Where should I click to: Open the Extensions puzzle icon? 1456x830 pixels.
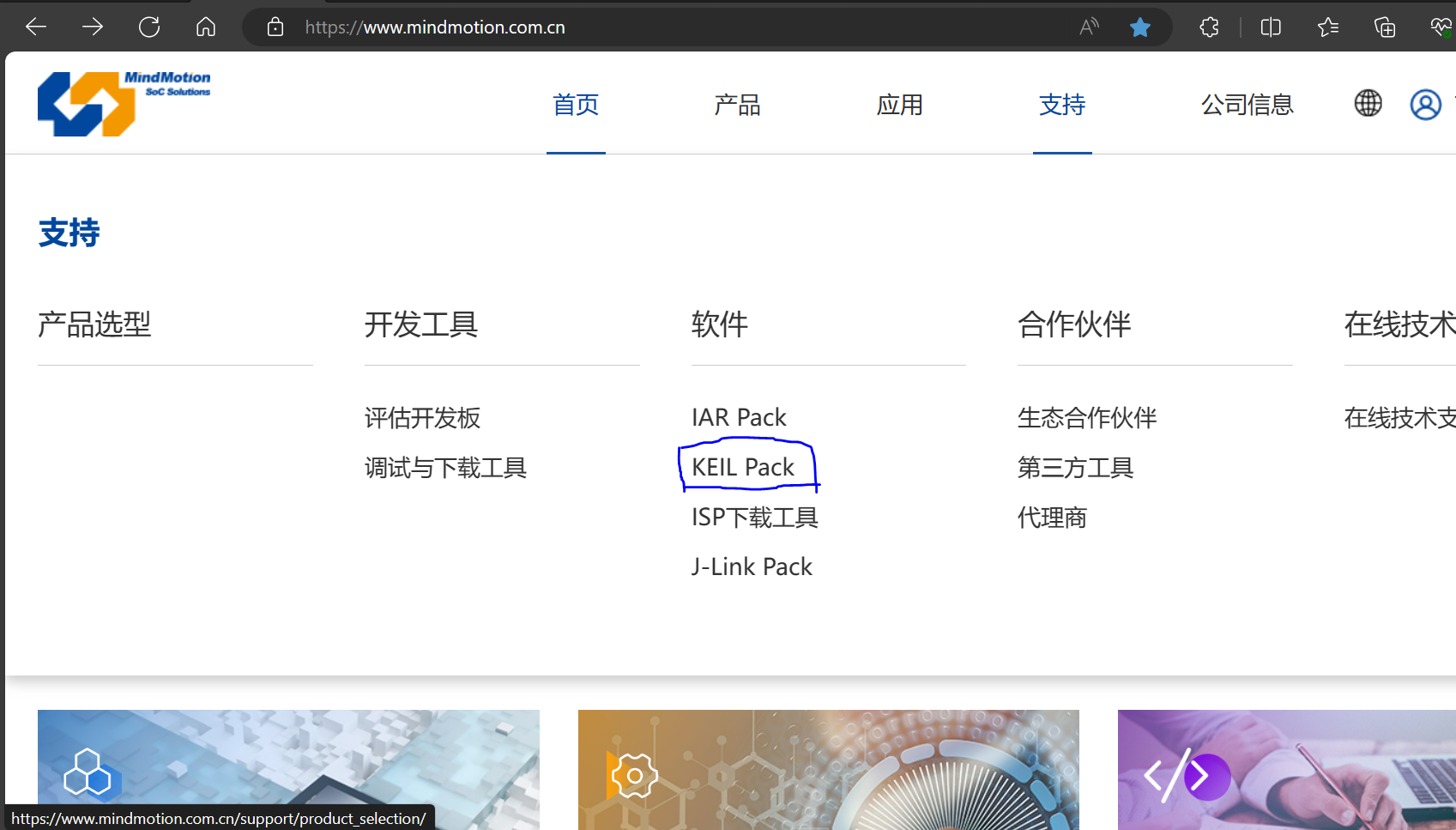1209,27
